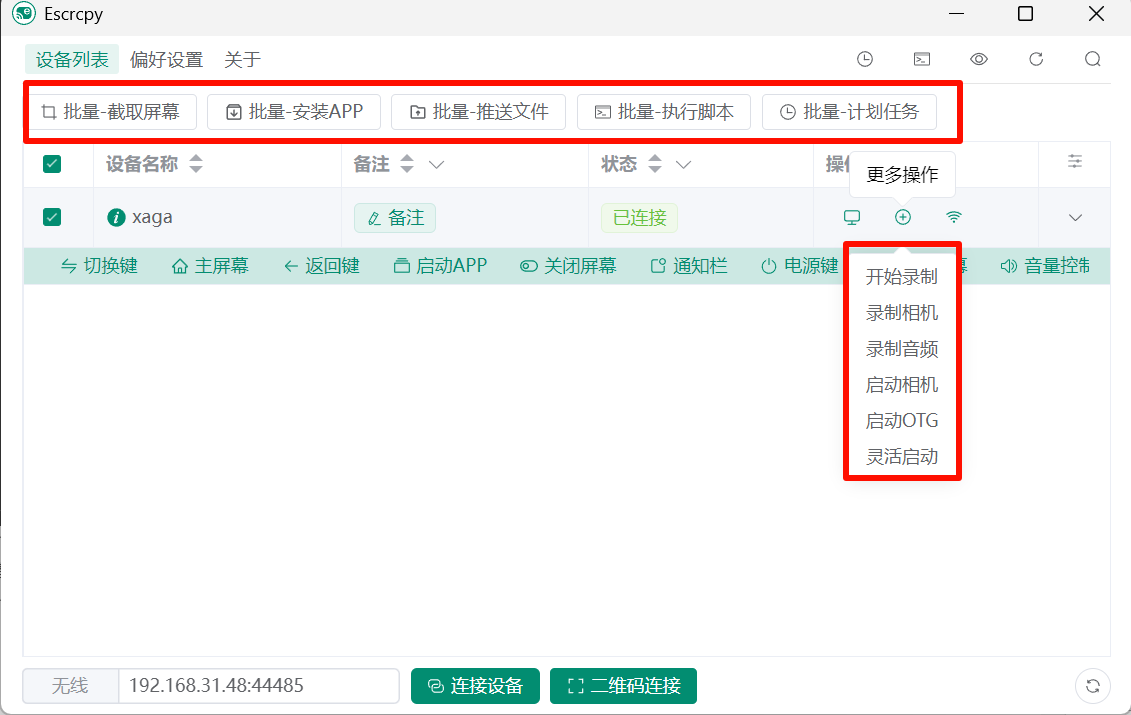Click the search magnifier icon
This screenshot has height=715, width=1131.
(x=1093, y=59)
